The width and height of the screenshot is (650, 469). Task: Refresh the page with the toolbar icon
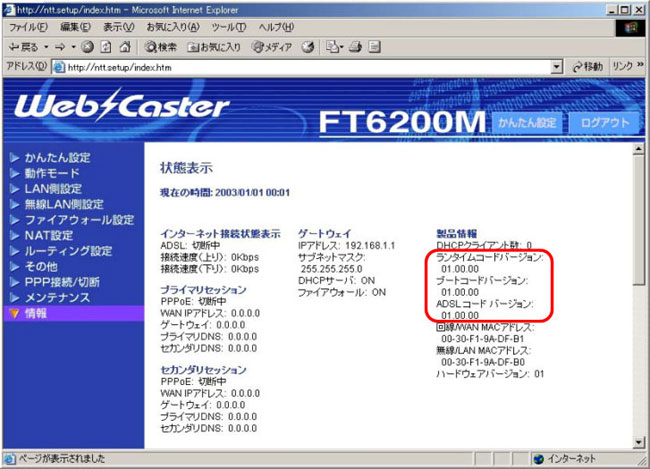tap(105, 46)
